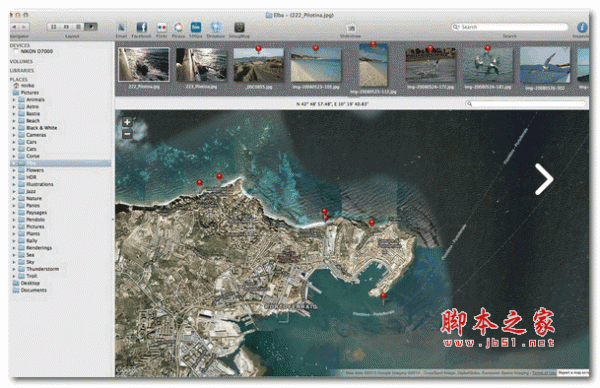This screenshot has height=388, width=600.
Task: Select the flying seagull thumbnail img-20080526-302
Action: pos(545,65)
